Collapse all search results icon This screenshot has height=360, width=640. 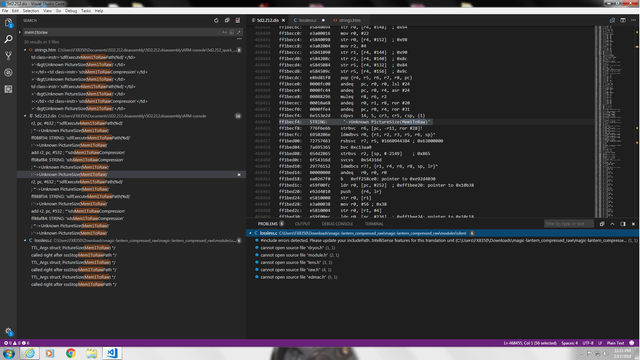pyautogui.click(x=227, y=20)
